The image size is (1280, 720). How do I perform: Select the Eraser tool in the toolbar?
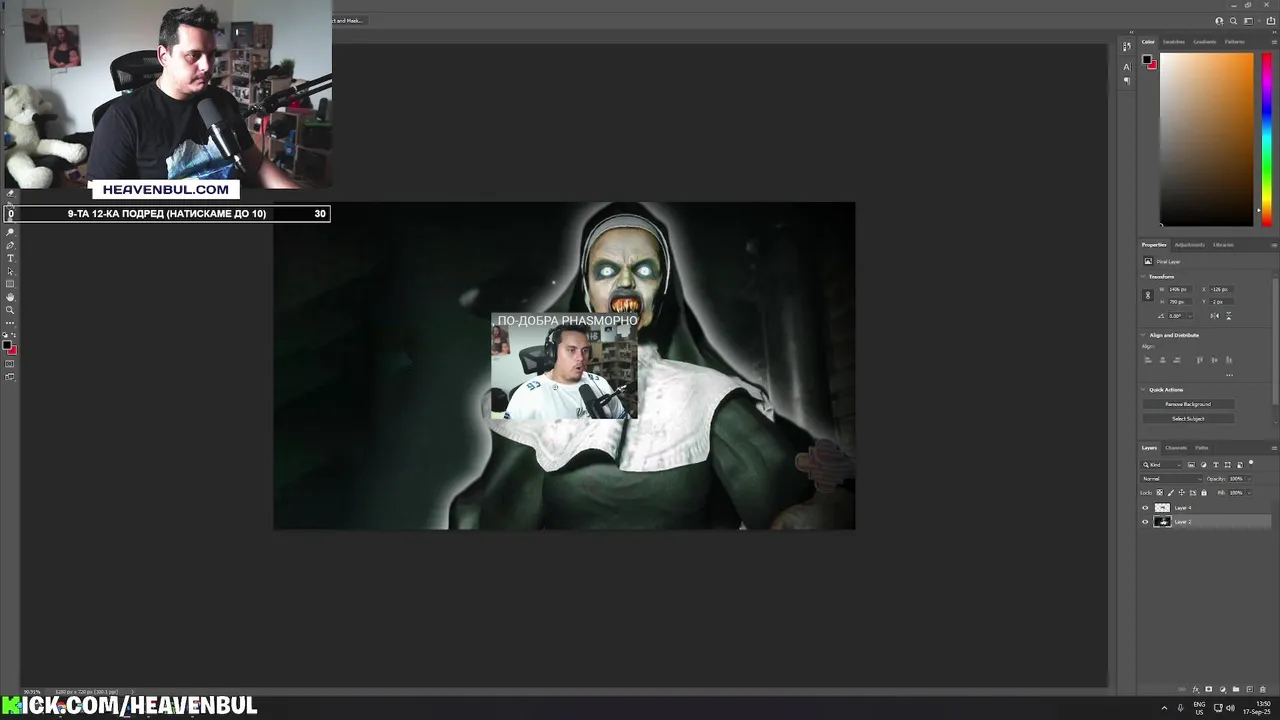(10, 194)
